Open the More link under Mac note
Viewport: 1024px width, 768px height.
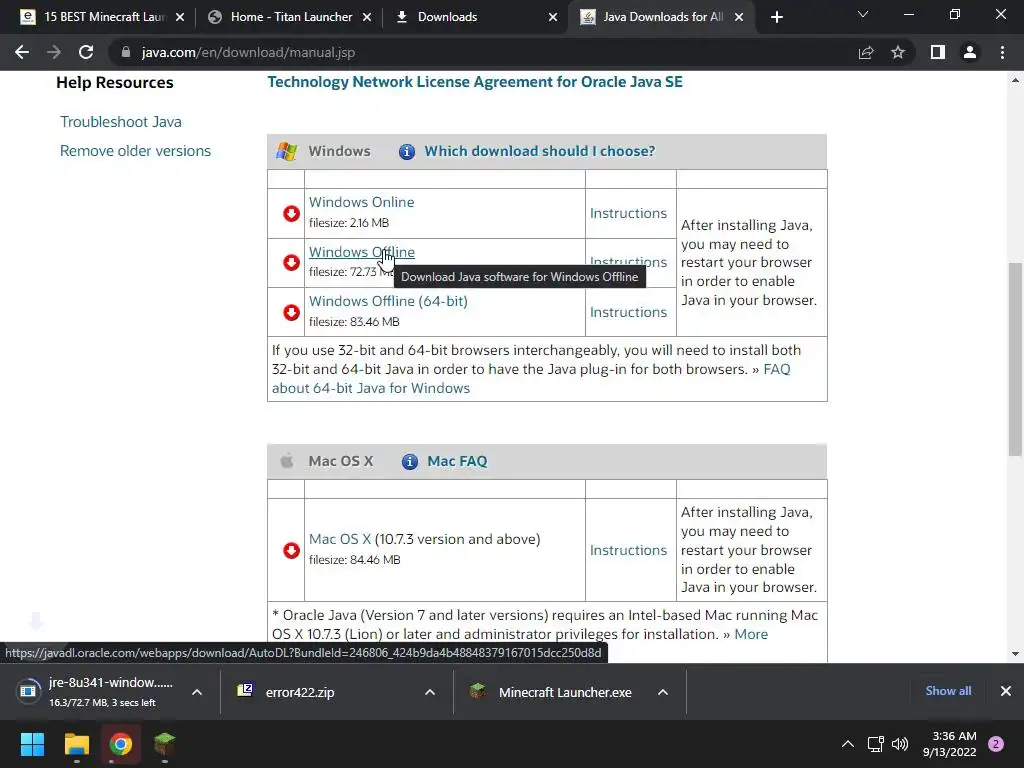coord(751,634)
